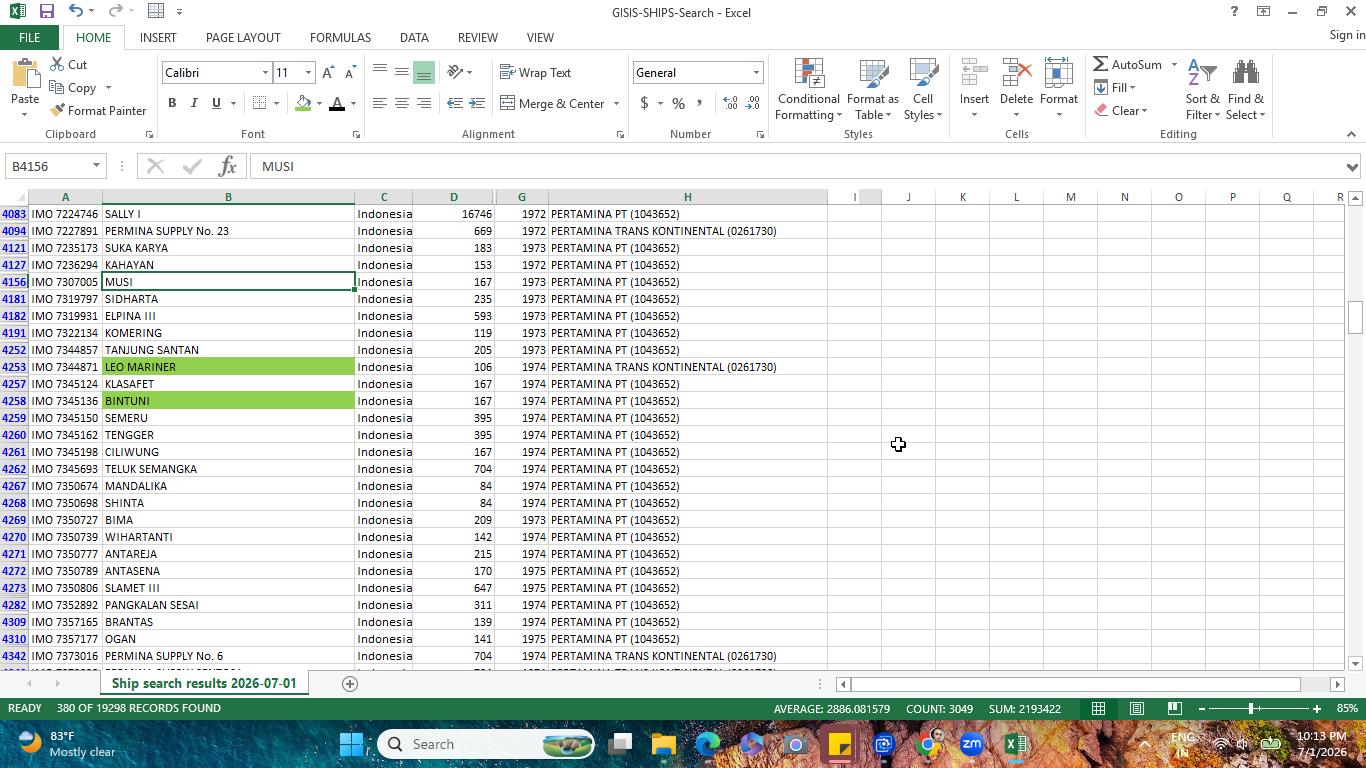Expand the formula bar
Screen dimensions: 1366x768
click(x=1352, y=167)
